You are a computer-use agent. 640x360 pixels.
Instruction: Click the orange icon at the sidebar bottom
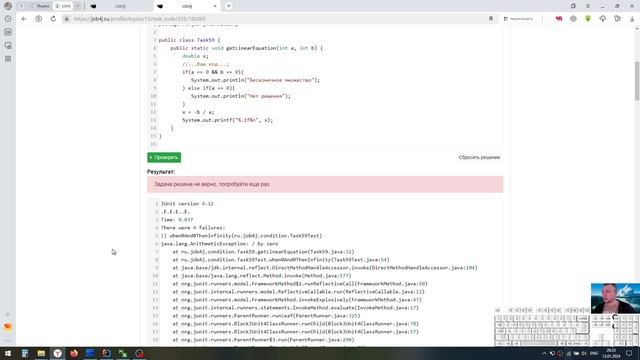(x=8, y=327)
